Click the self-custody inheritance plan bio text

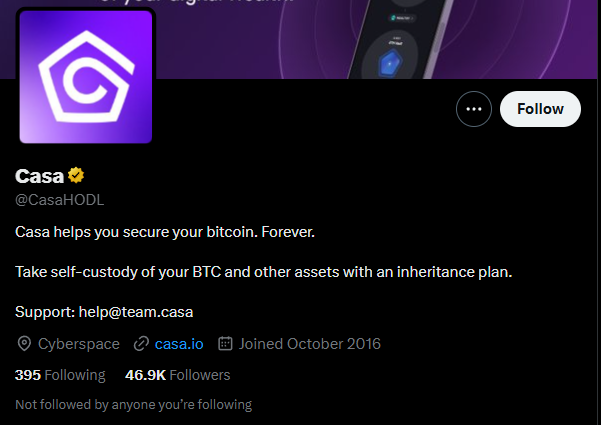pos(264,271)
